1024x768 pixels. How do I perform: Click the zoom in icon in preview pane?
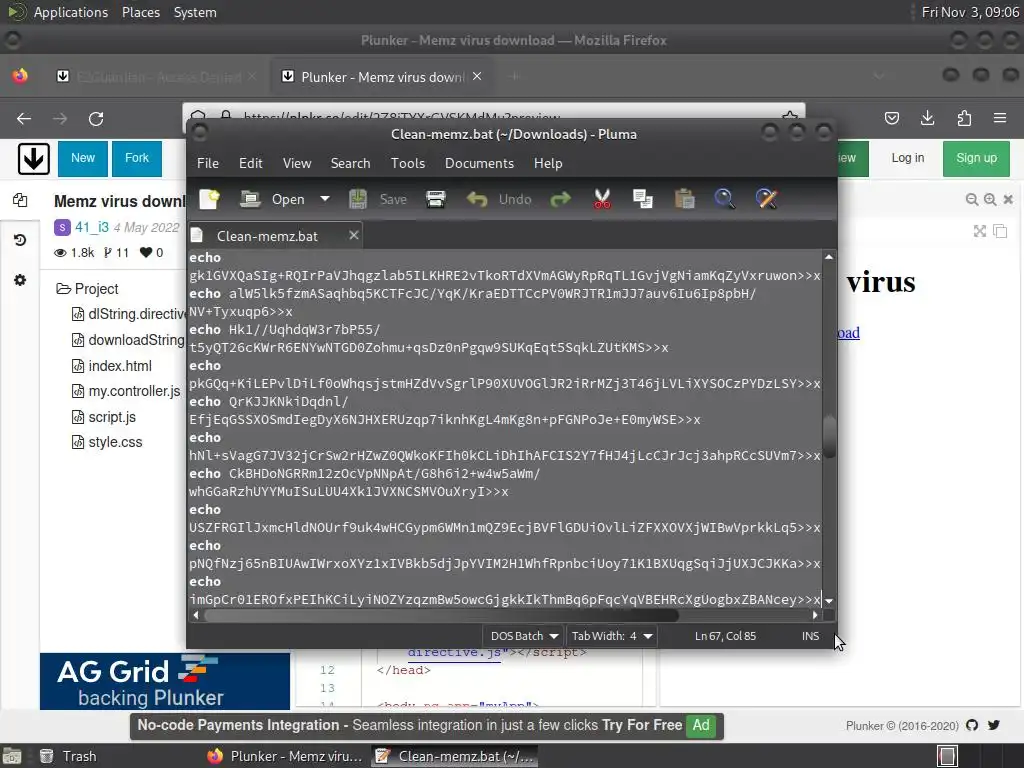[x=990, y=200]
